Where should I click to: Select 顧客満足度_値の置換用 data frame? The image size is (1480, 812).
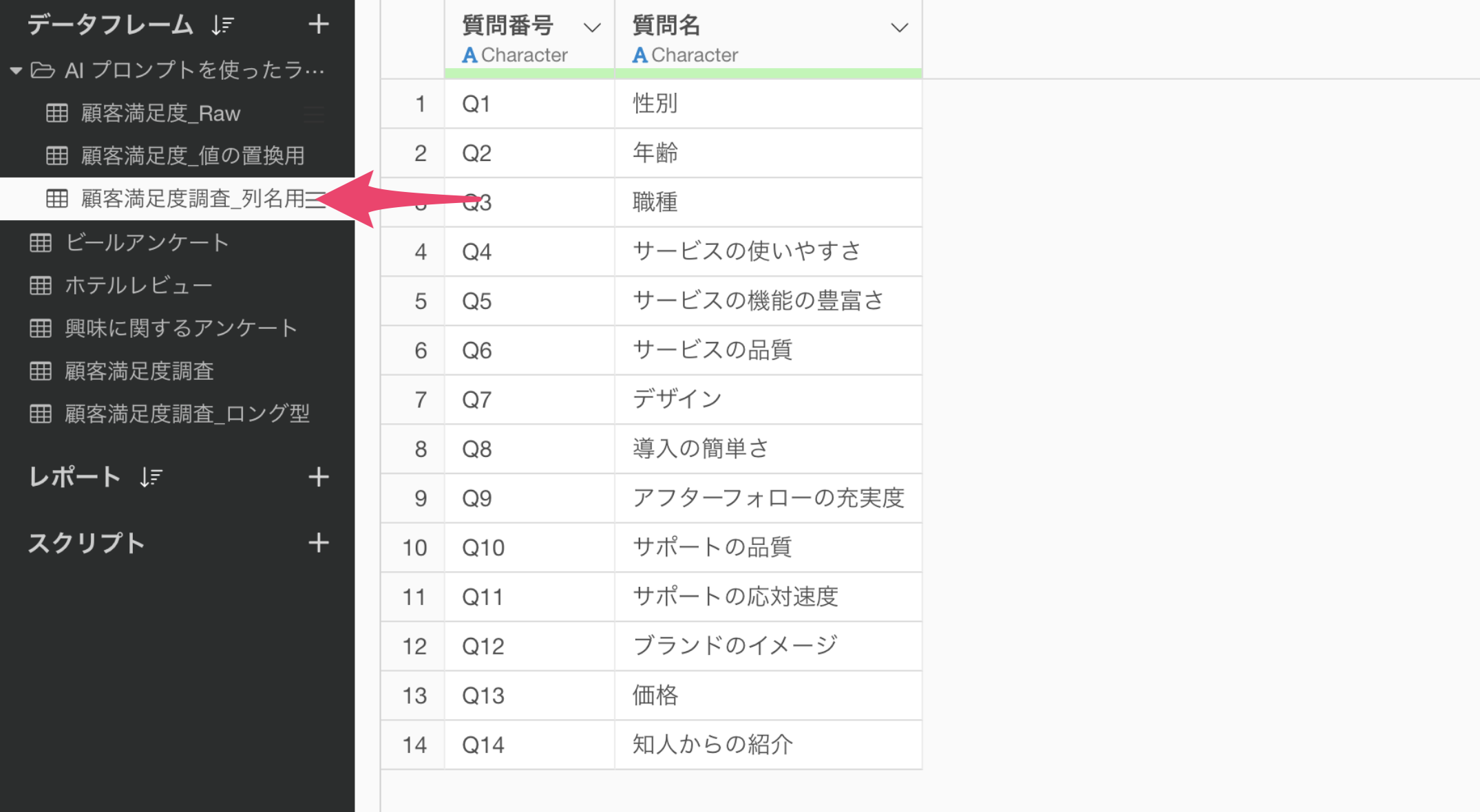(x=193, y=156)
